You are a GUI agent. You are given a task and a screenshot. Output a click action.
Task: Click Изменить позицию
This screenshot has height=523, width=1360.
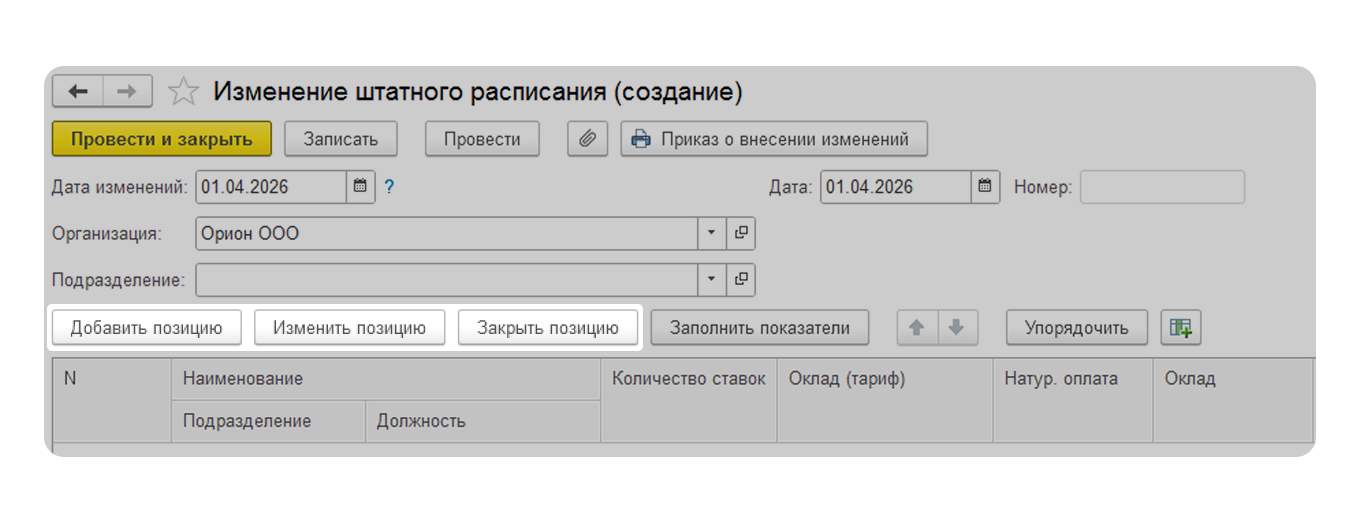pyautogui.click(x=350, y=327)
